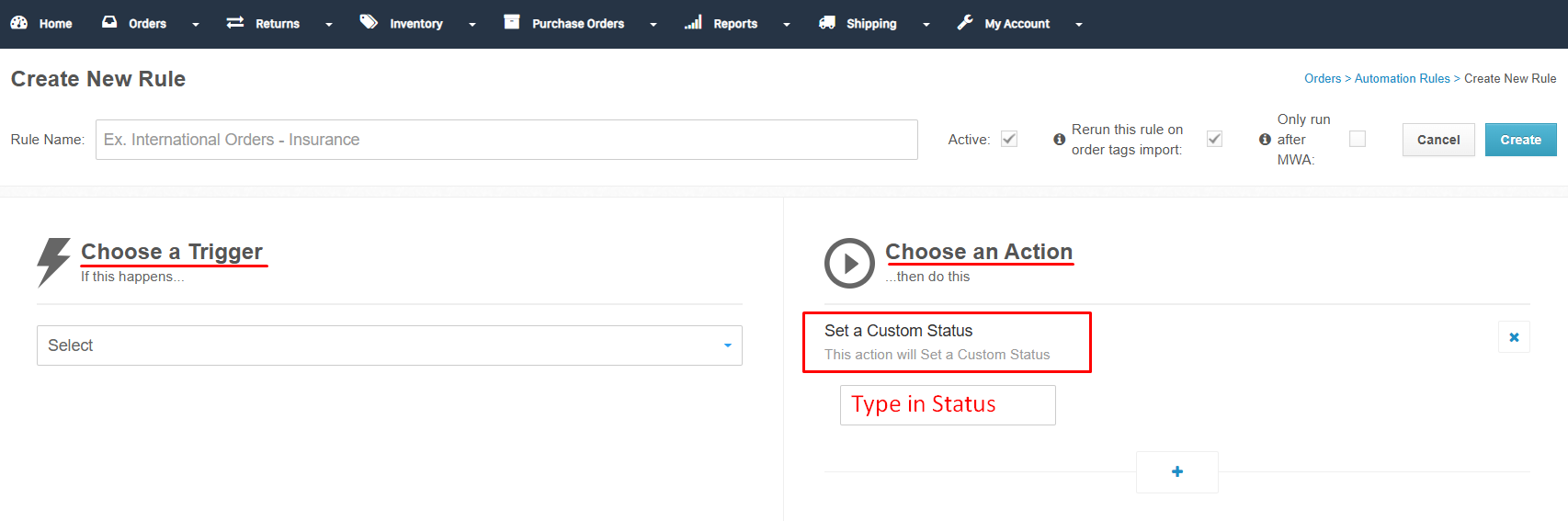Image resolution: width=1568 pixels, height=521 pixels.
Task: Click the Shipping truck icon
Action: [827, 23]
